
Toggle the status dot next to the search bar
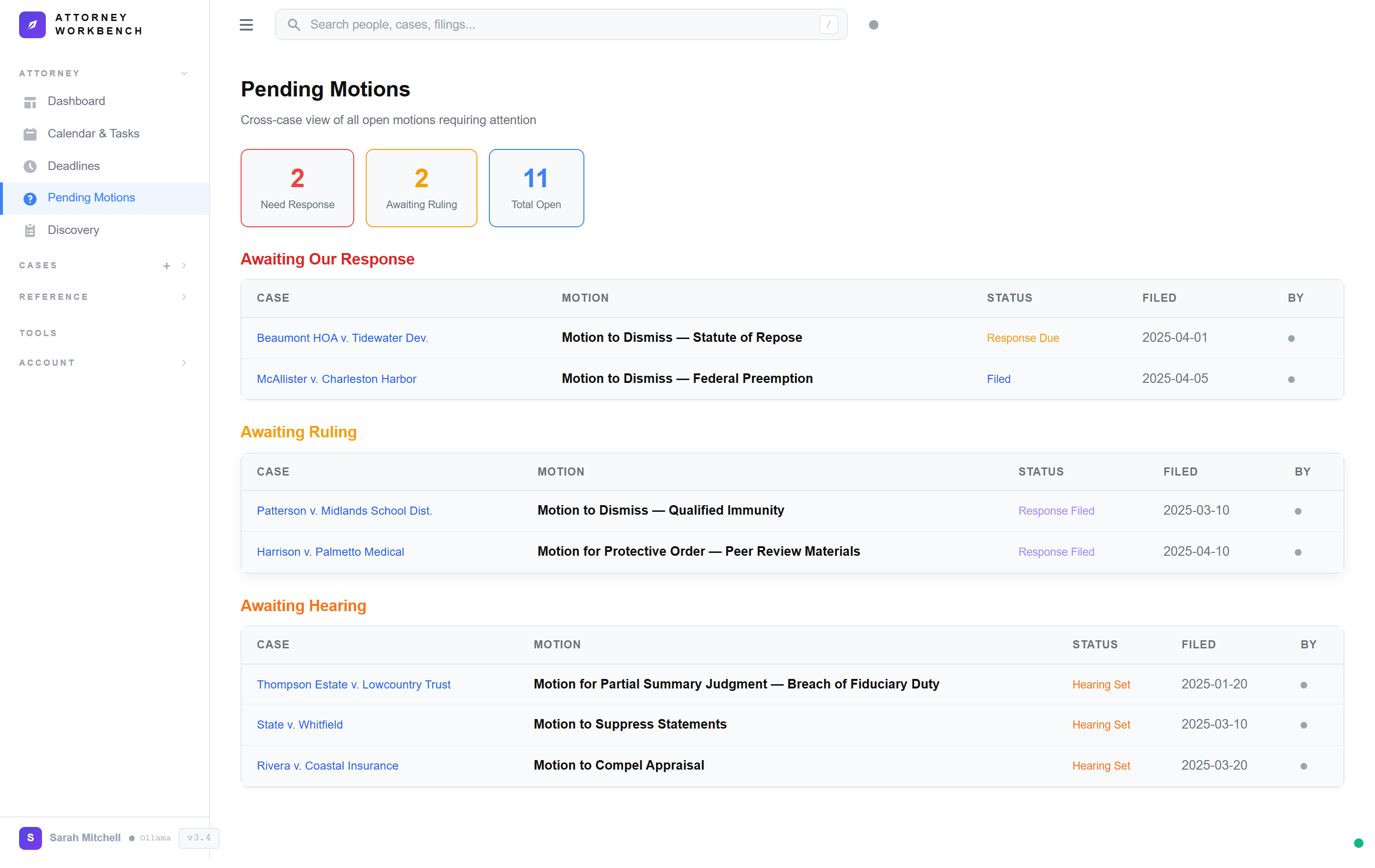click(x=874, y=24)
